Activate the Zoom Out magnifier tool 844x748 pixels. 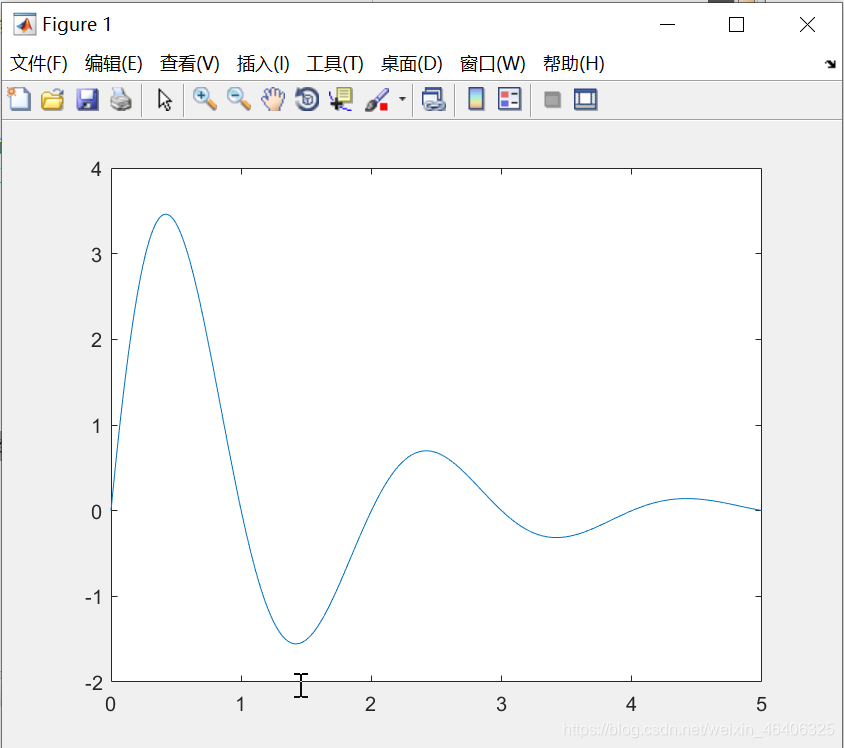(238, 100)
